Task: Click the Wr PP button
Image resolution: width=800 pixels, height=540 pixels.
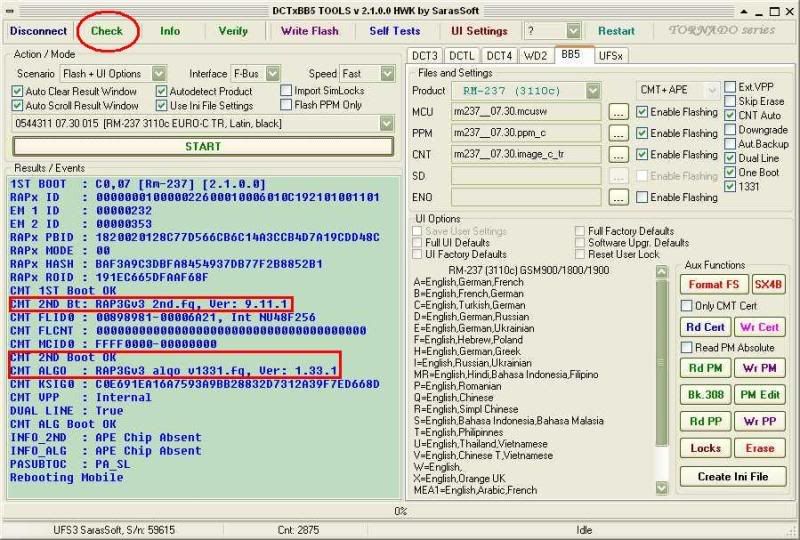Action: (x=760, y=422)
